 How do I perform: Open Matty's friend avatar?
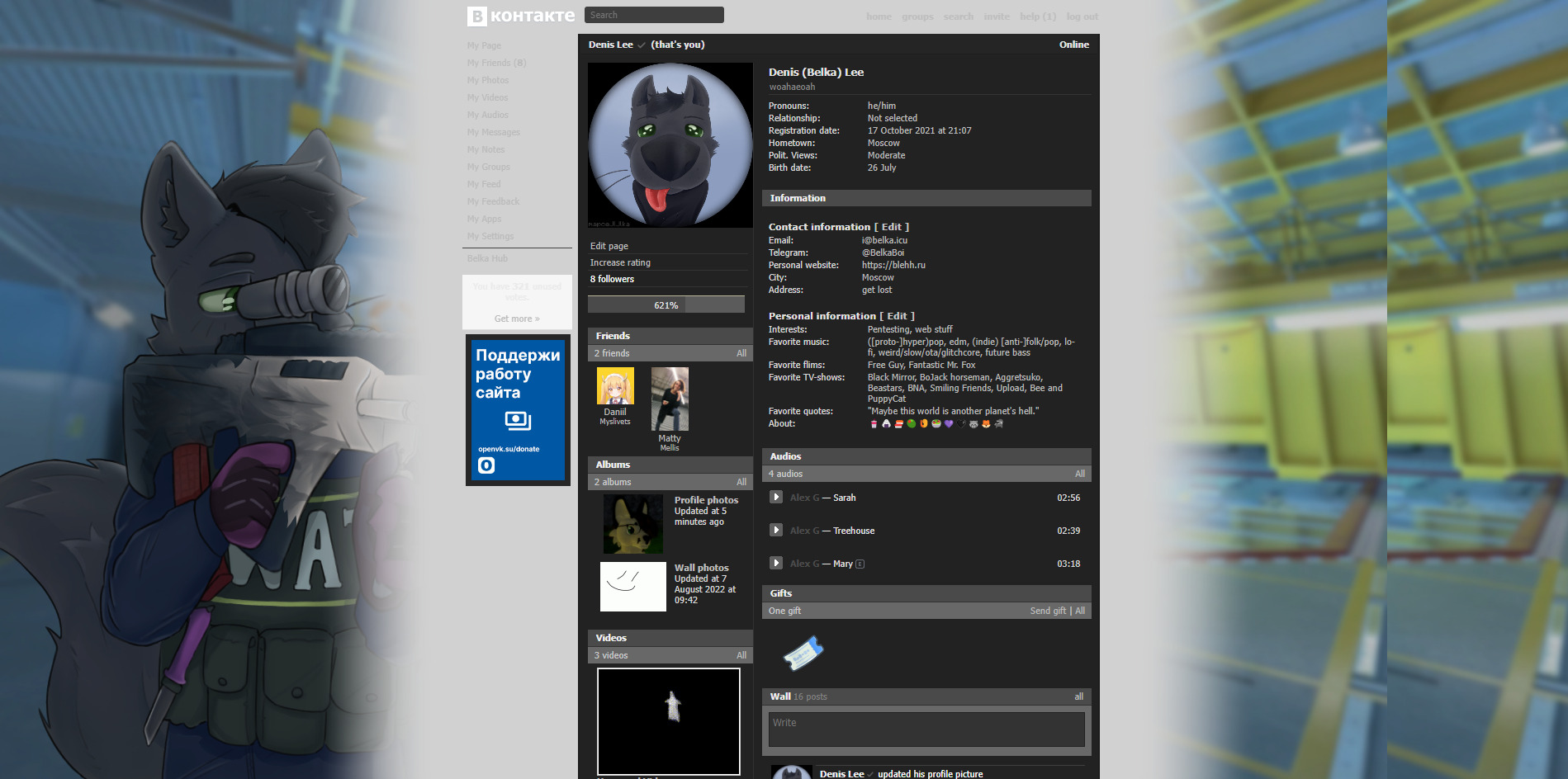tap(670, 399)
